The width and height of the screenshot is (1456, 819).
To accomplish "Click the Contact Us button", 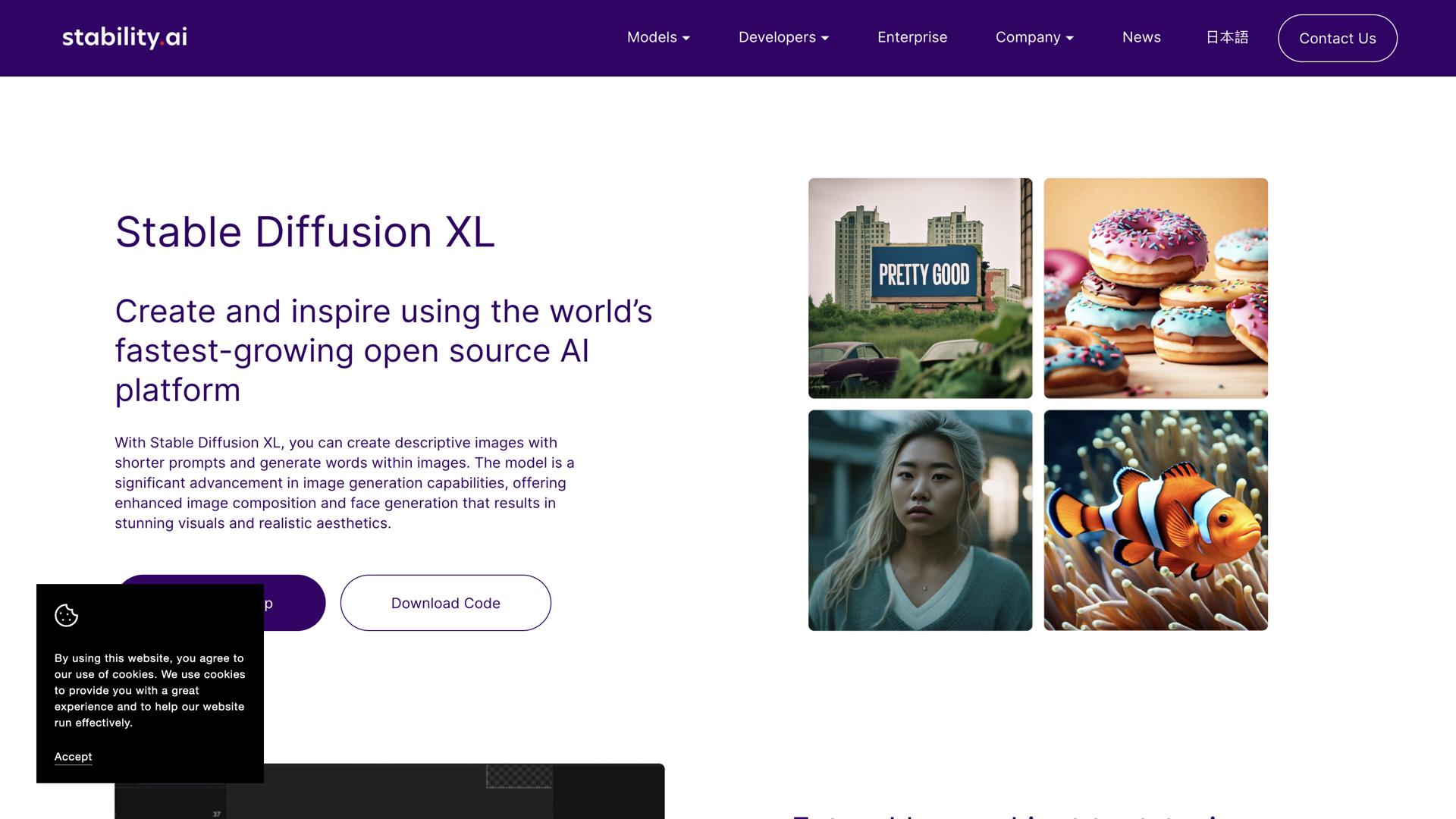I will click(x=1337, y=38).
